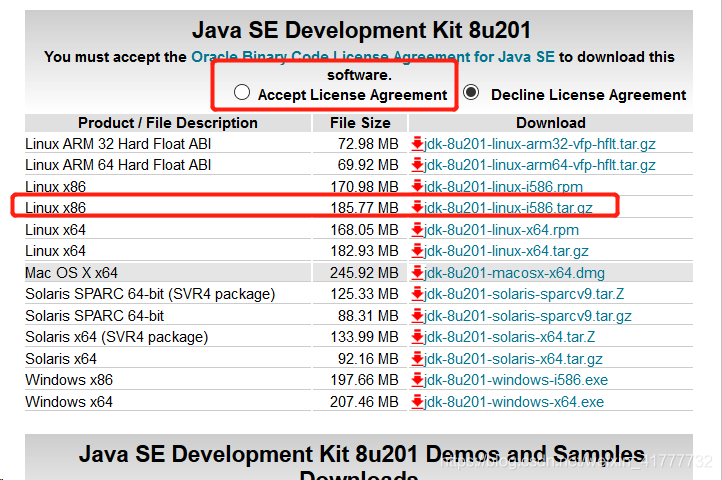Click File Size column header
The height and width of the screenshot is (480, 722).
click(360, 123)
